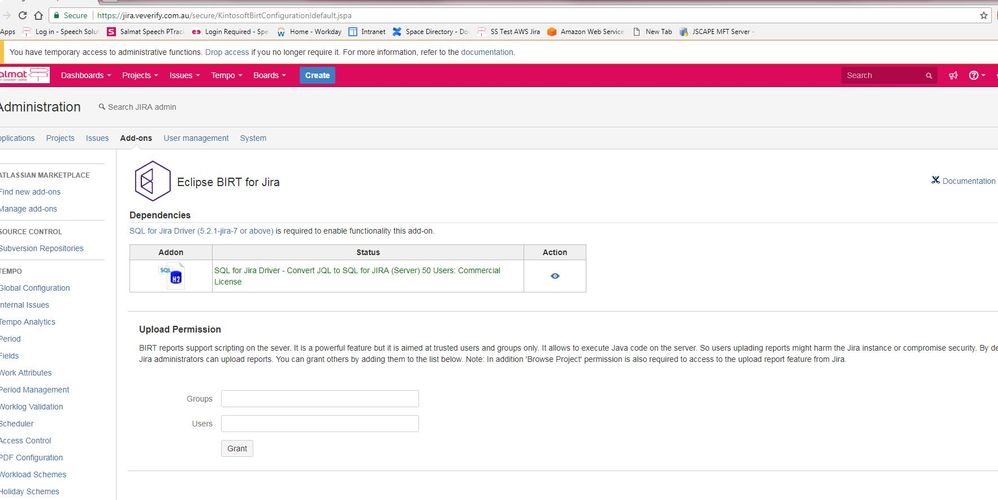Open the feedback megaphone icon
The height and width of the screenshot is (500, 998).
click(x=953, y=76)
